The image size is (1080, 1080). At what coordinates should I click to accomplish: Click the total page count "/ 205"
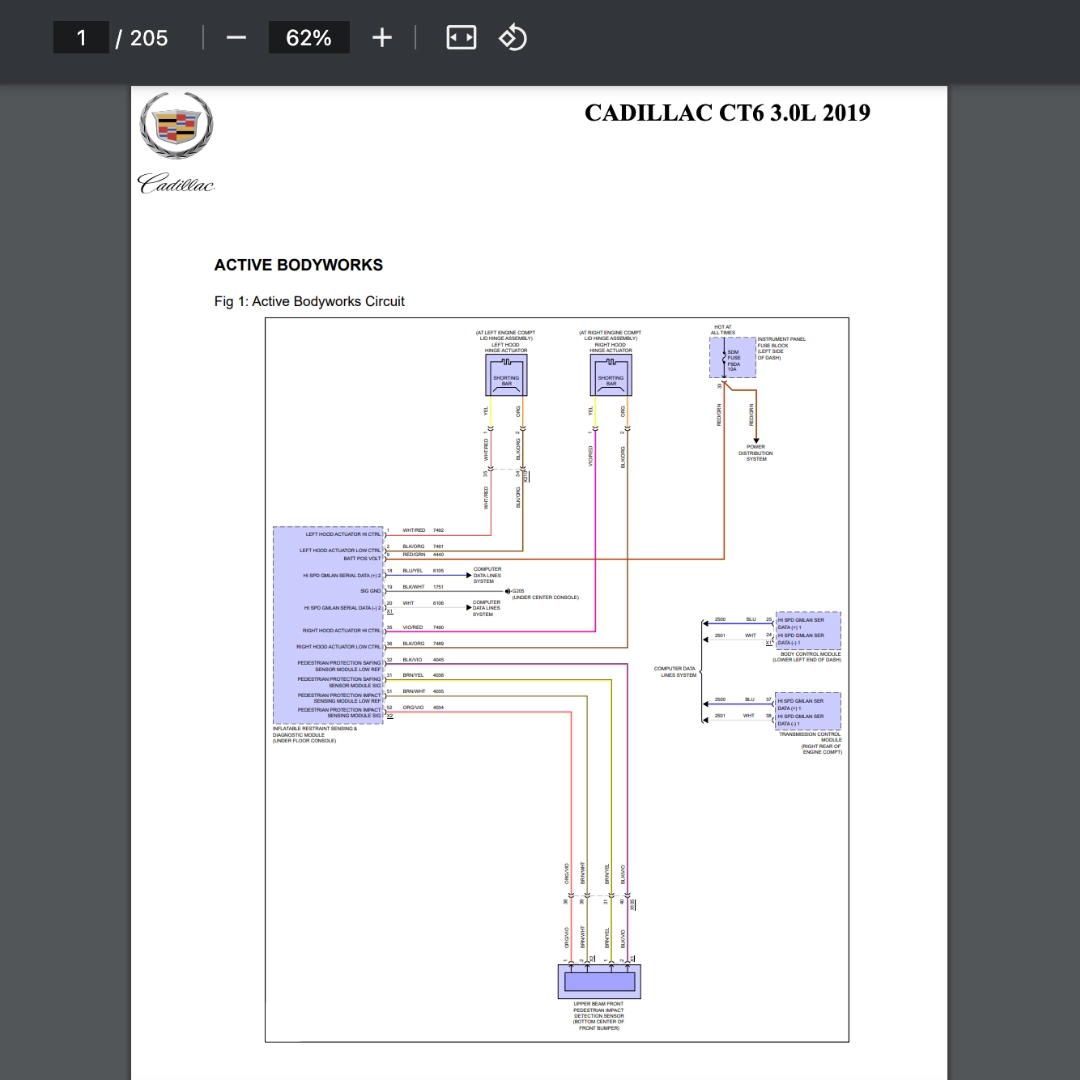142,38
